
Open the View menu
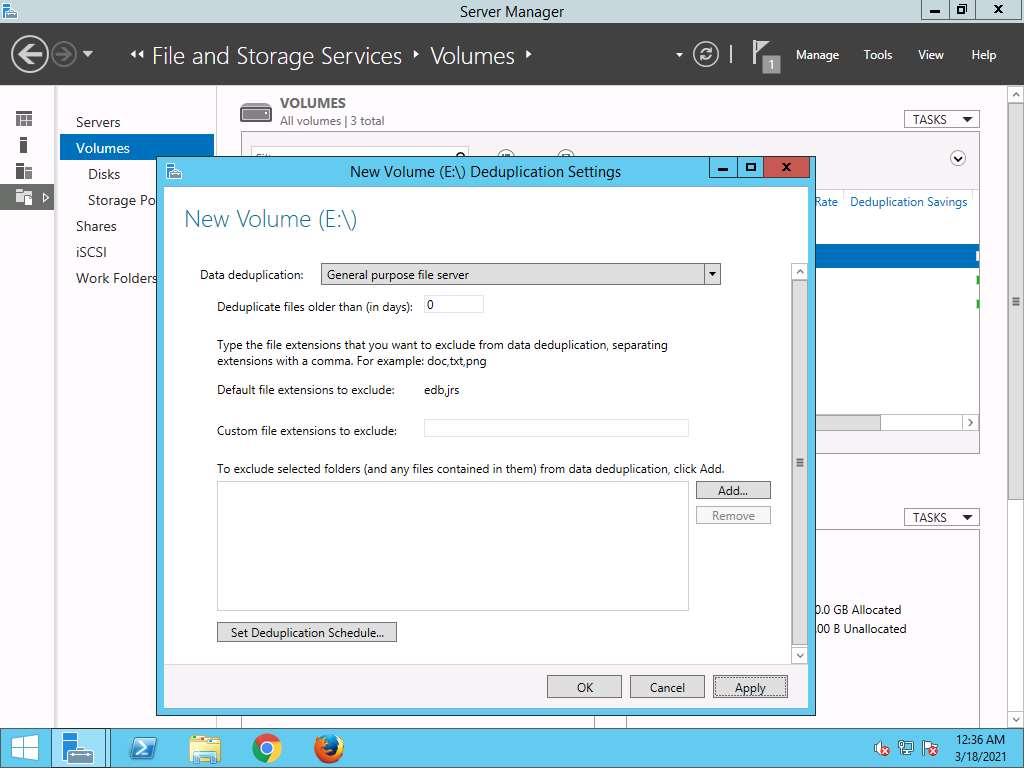point(931,55)
